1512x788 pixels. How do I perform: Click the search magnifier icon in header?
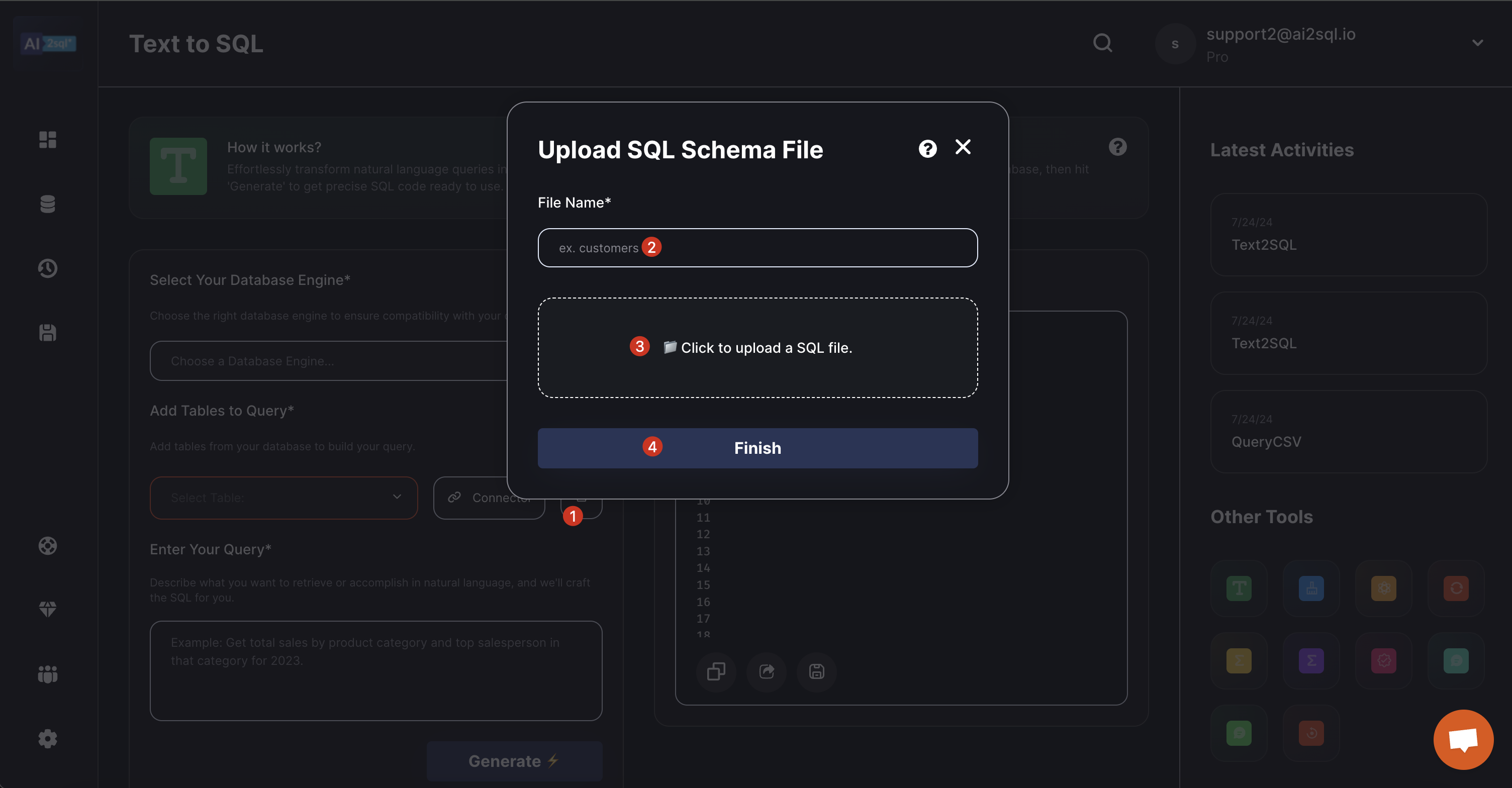pos(1102,43)
